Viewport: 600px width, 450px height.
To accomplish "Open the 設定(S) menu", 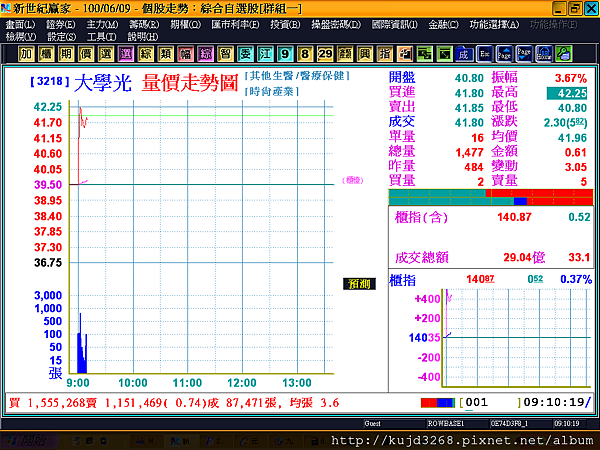I will point(62,37).
